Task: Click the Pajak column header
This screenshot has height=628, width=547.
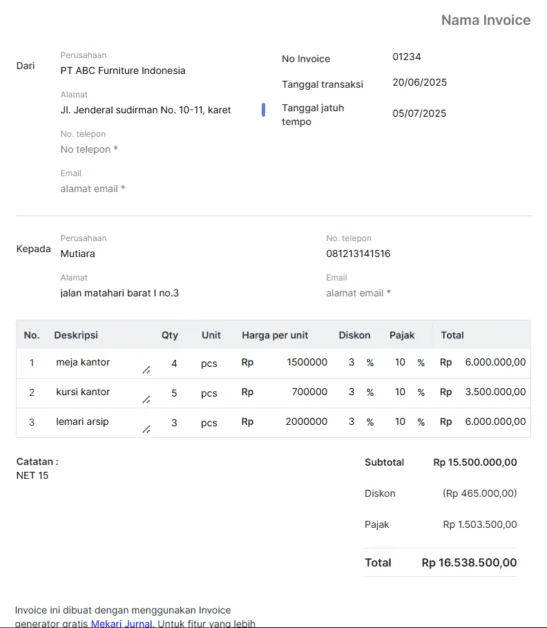Action: 402,335
